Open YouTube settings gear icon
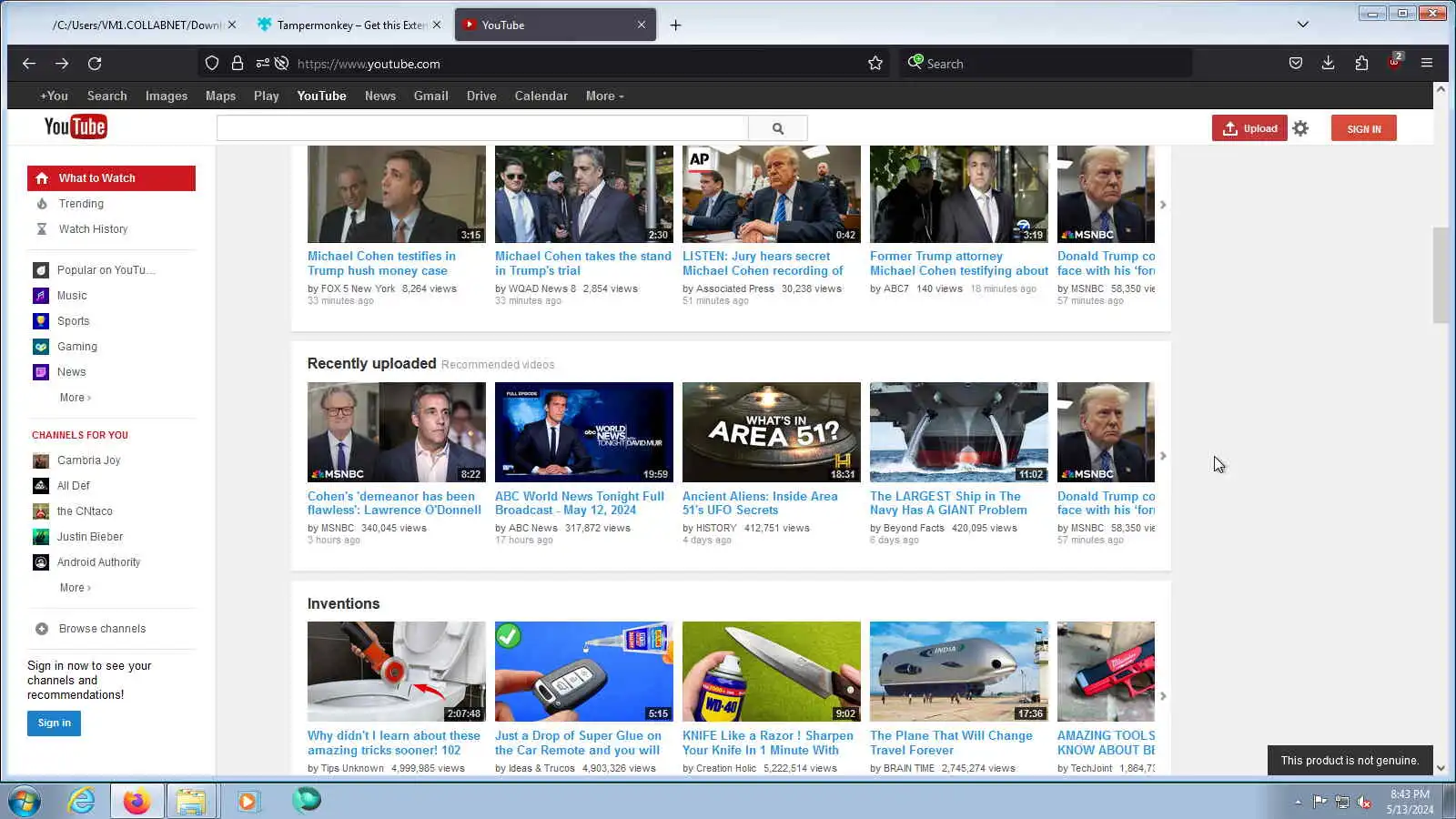Viewport: 1456px width, 819px height. click(x=1300, y=128)
